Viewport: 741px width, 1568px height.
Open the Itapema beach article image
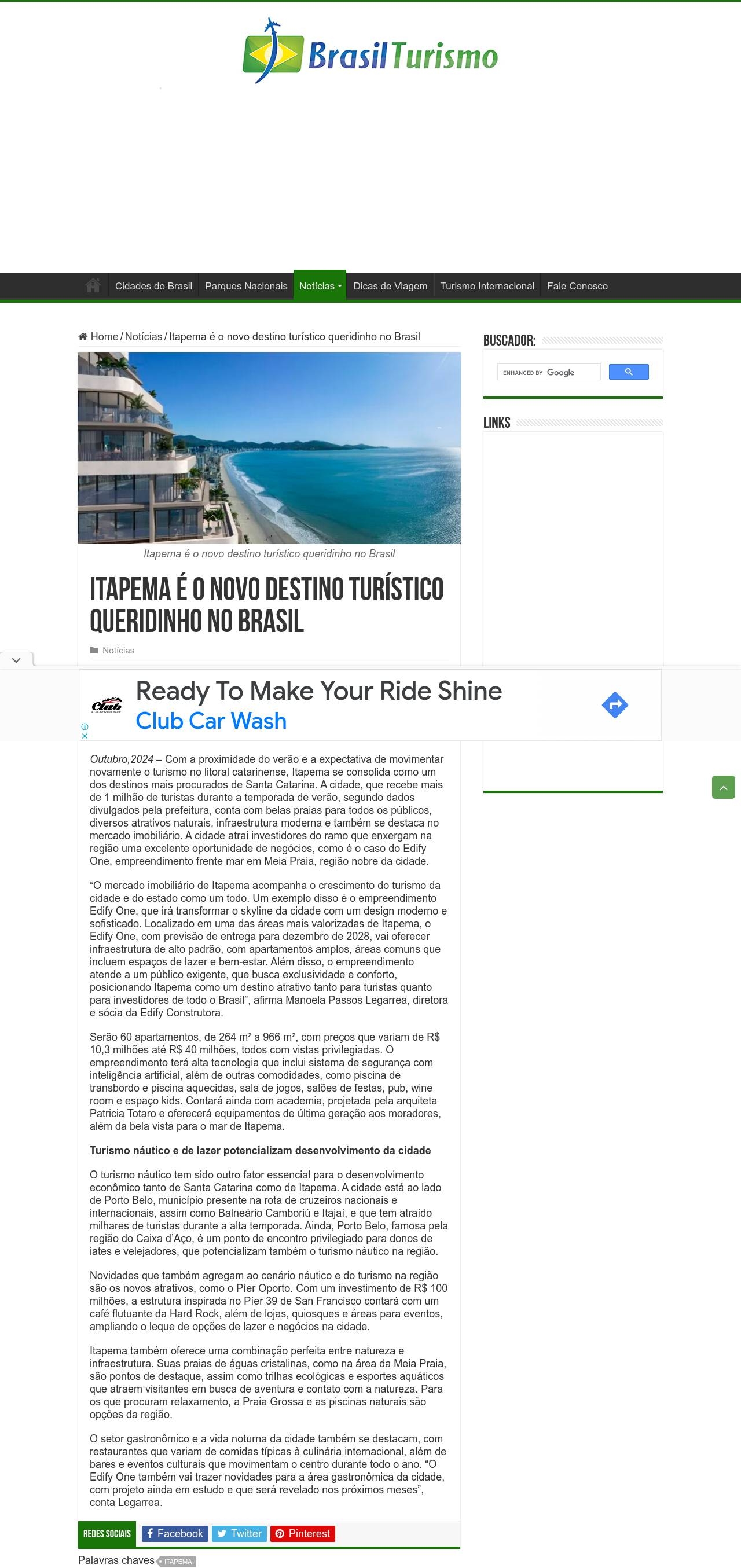pyautogui.click(x=269, y=448)
